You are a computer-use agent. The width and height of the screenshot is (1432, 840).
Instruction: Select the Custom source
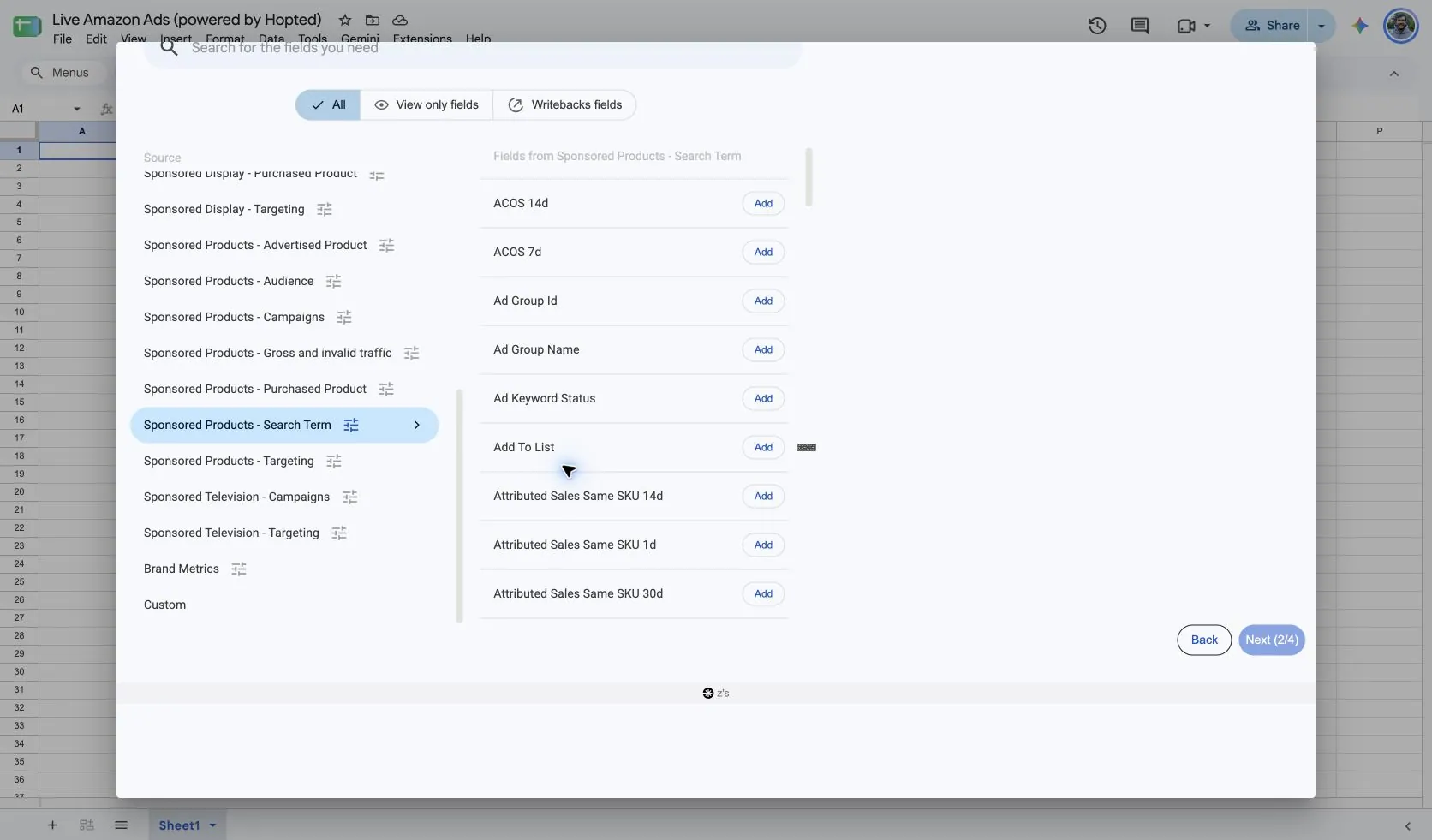point(164,605)
